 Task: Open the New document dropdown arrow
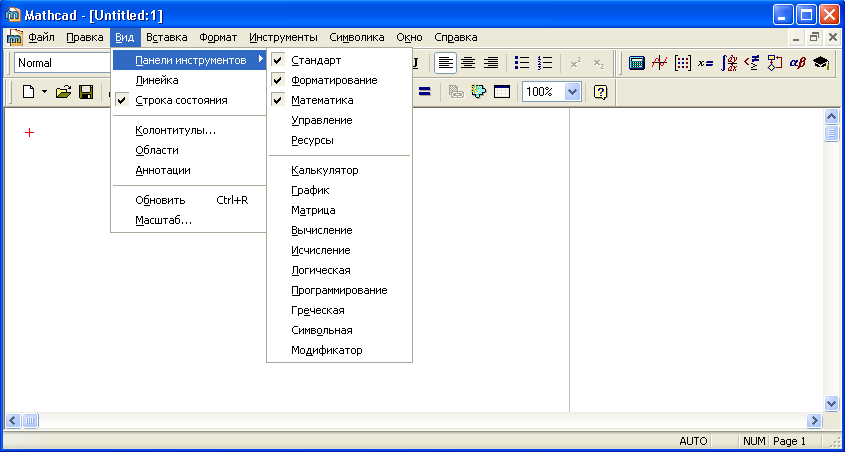(x=45, y=92)
